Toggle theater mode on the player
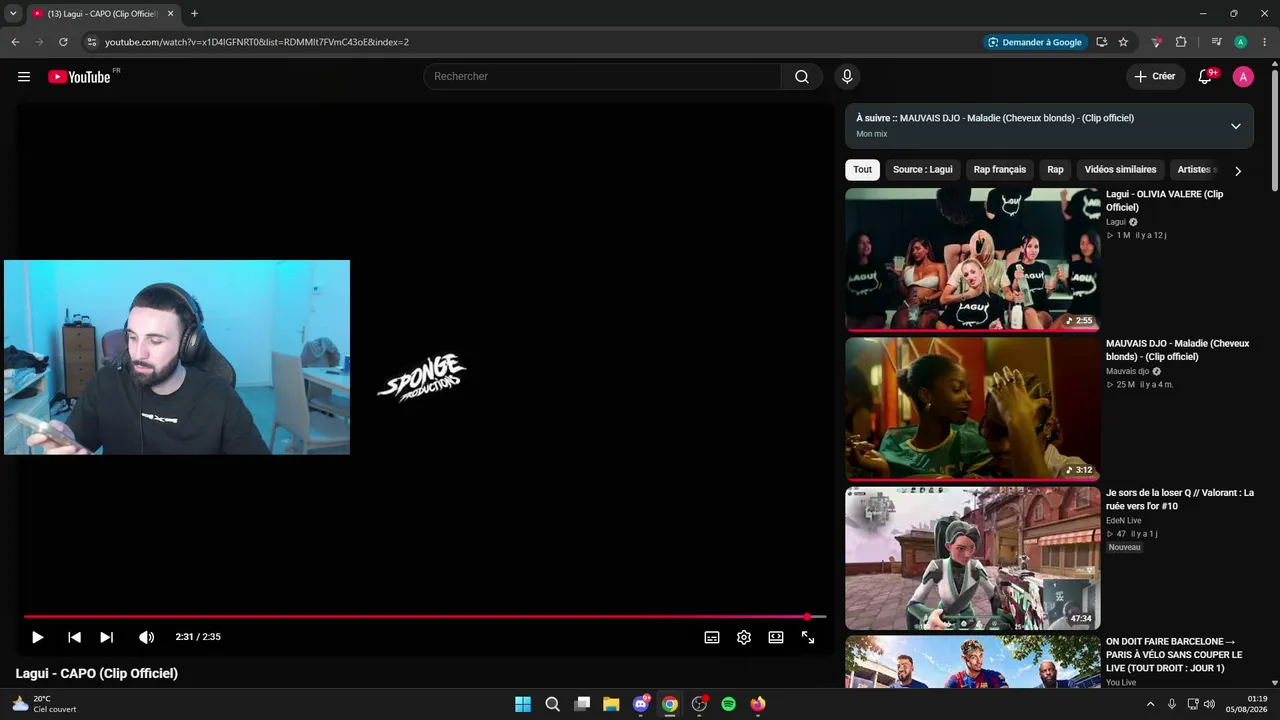1280x720 pixels. 776,637
